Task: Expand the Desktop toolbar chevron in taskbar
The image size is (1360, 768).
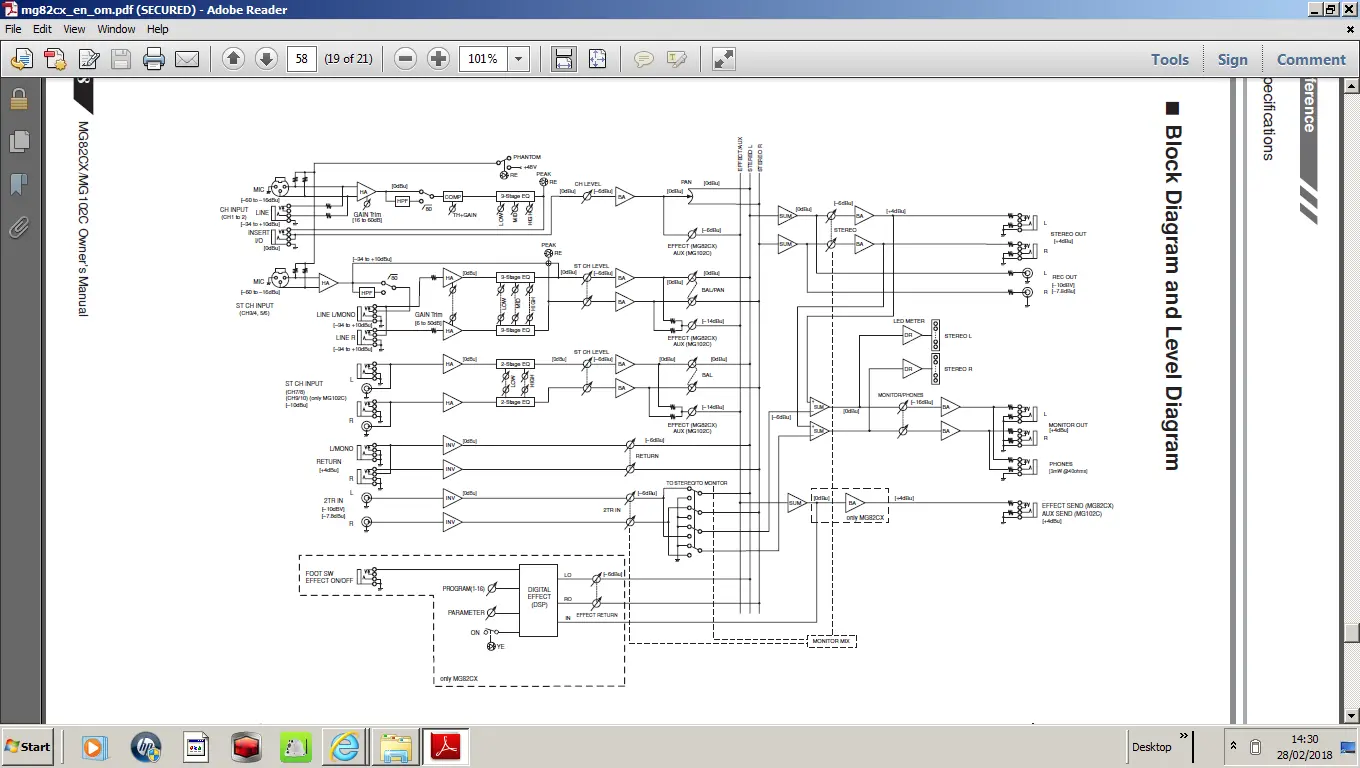Action: [1185, 737]
